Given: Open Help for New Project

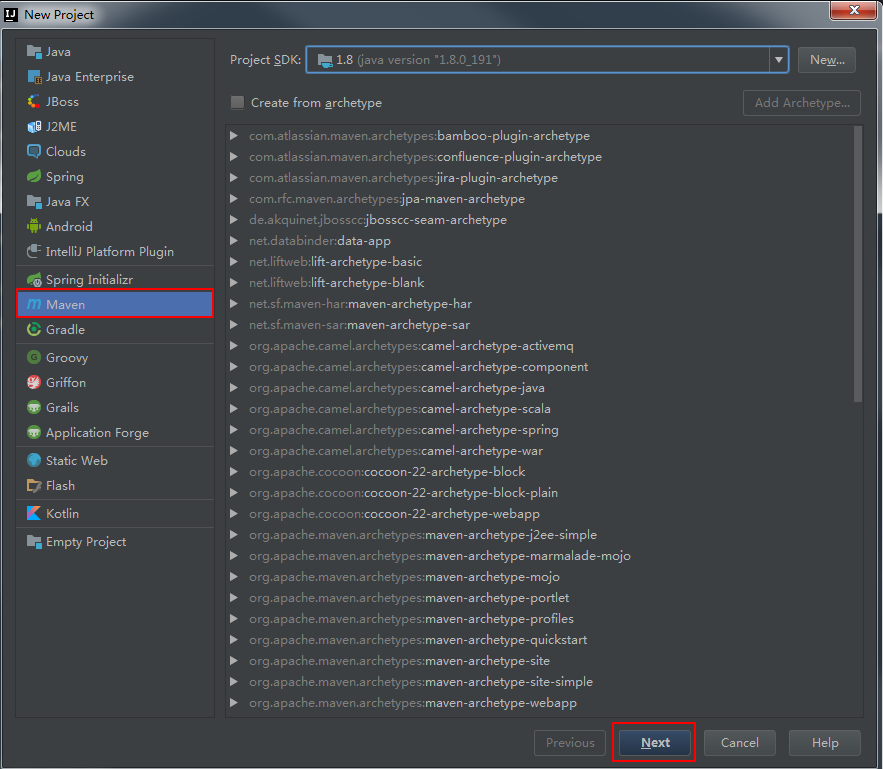Looking at the screenshot, I should click(824, 743).
